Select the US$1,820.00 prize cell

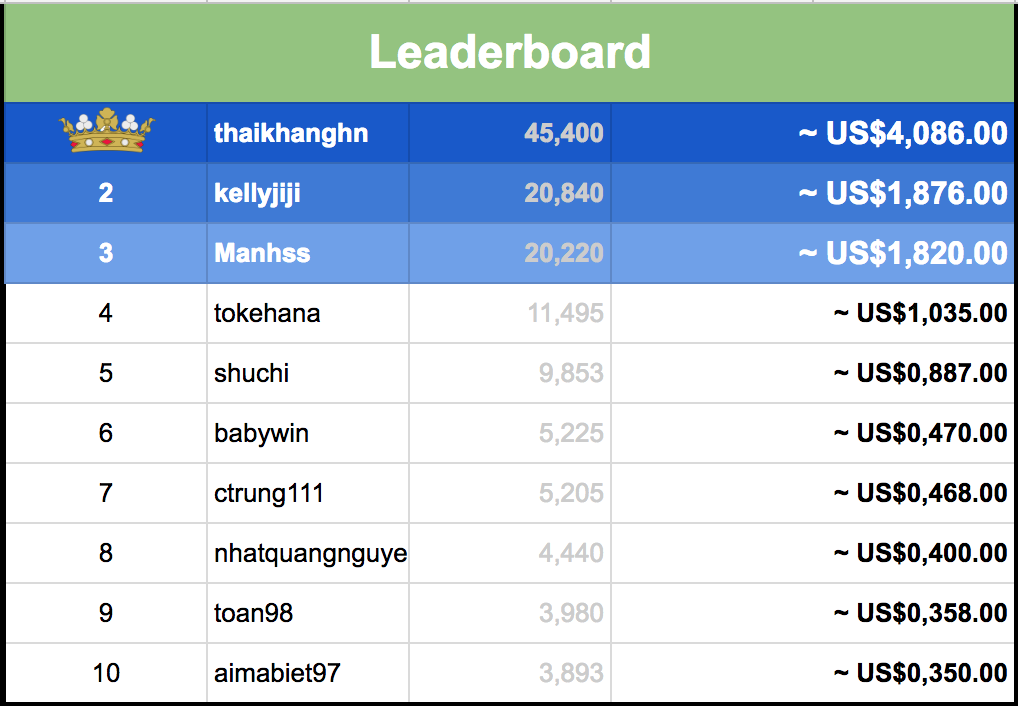(903, 253)
